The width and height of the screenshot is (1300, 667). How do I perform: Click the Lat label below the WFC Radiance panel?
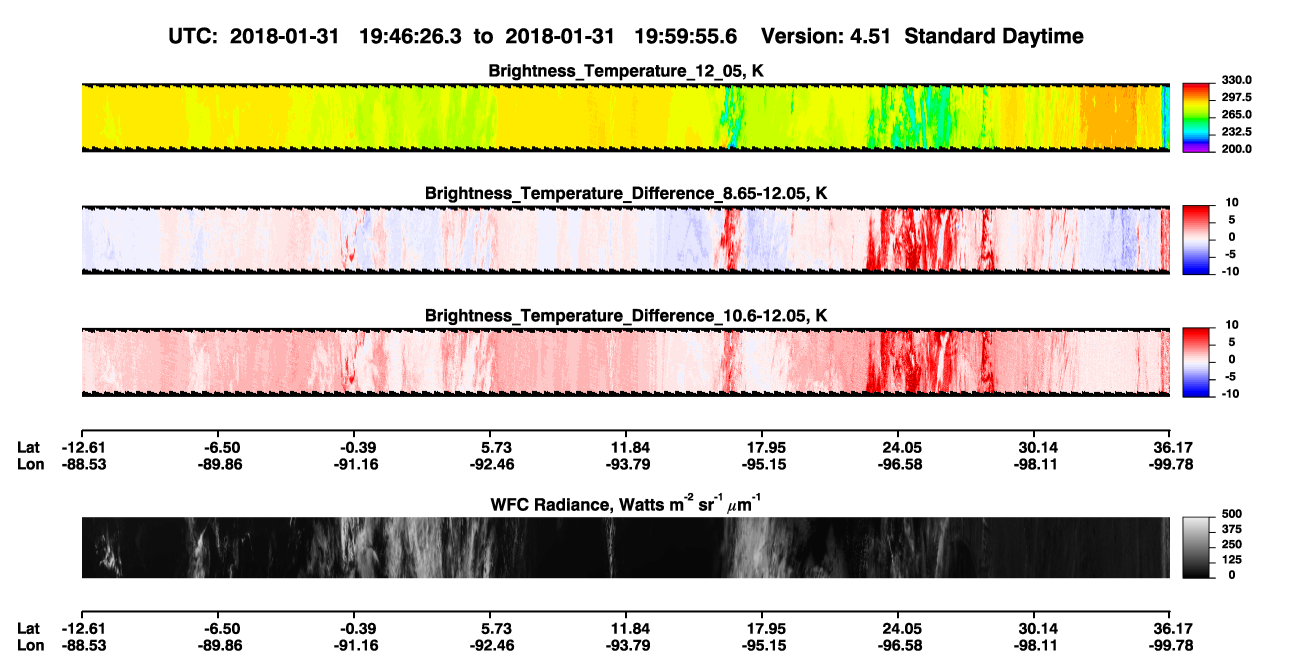point(29,628)
